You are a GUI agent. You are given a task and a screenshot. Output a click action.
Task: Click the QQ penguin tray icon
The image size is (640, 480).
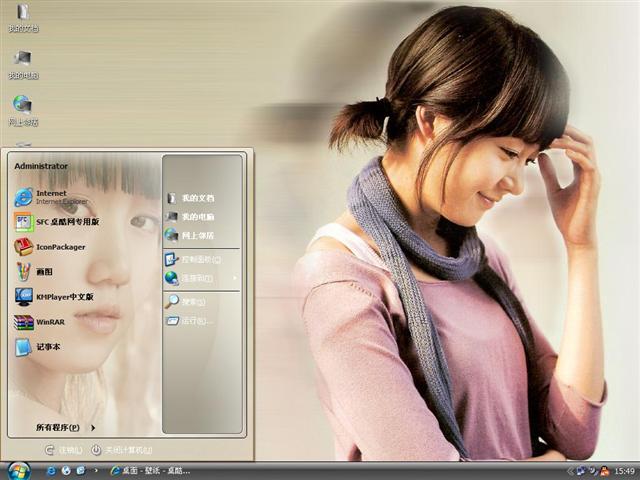(x=605, y=471)
